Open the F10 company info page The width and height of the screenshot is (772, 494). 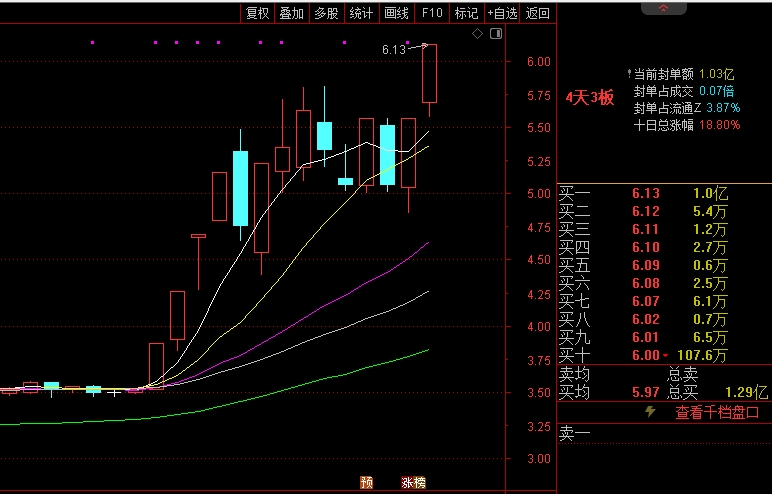pyautogui.click(x=432, y=13)
